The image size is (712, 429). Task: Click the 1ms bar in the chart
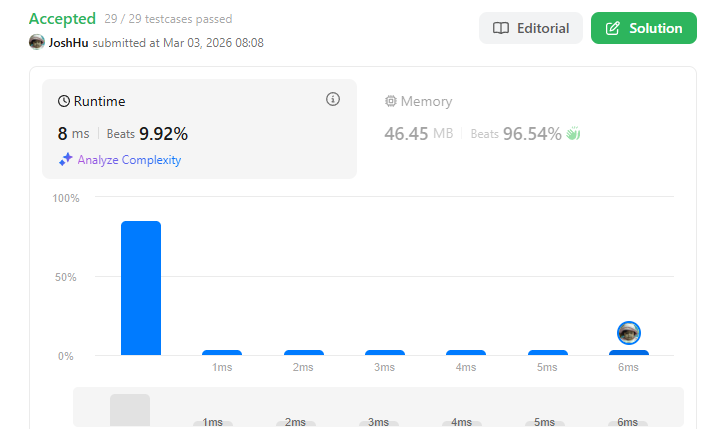pos(222,353)
